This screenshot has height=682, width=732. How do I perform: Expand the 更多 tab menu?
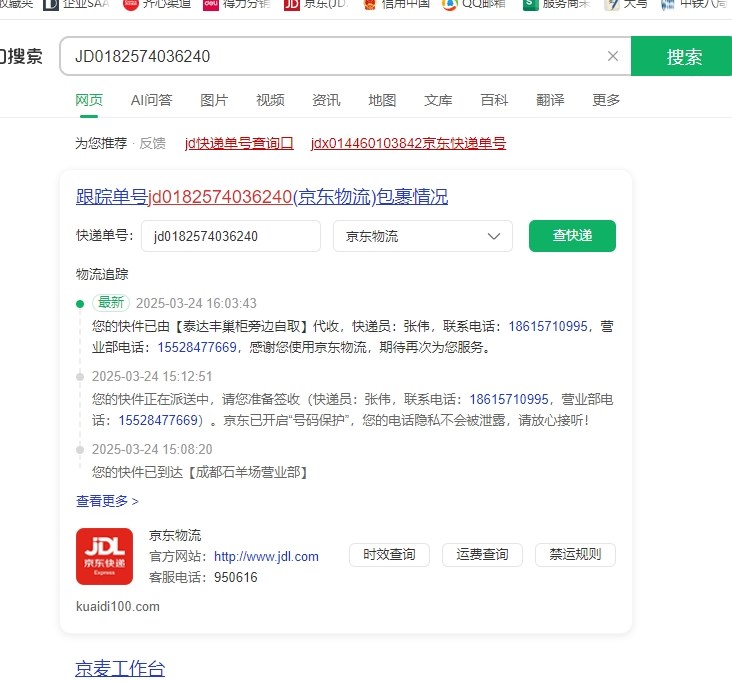point(606,100)
